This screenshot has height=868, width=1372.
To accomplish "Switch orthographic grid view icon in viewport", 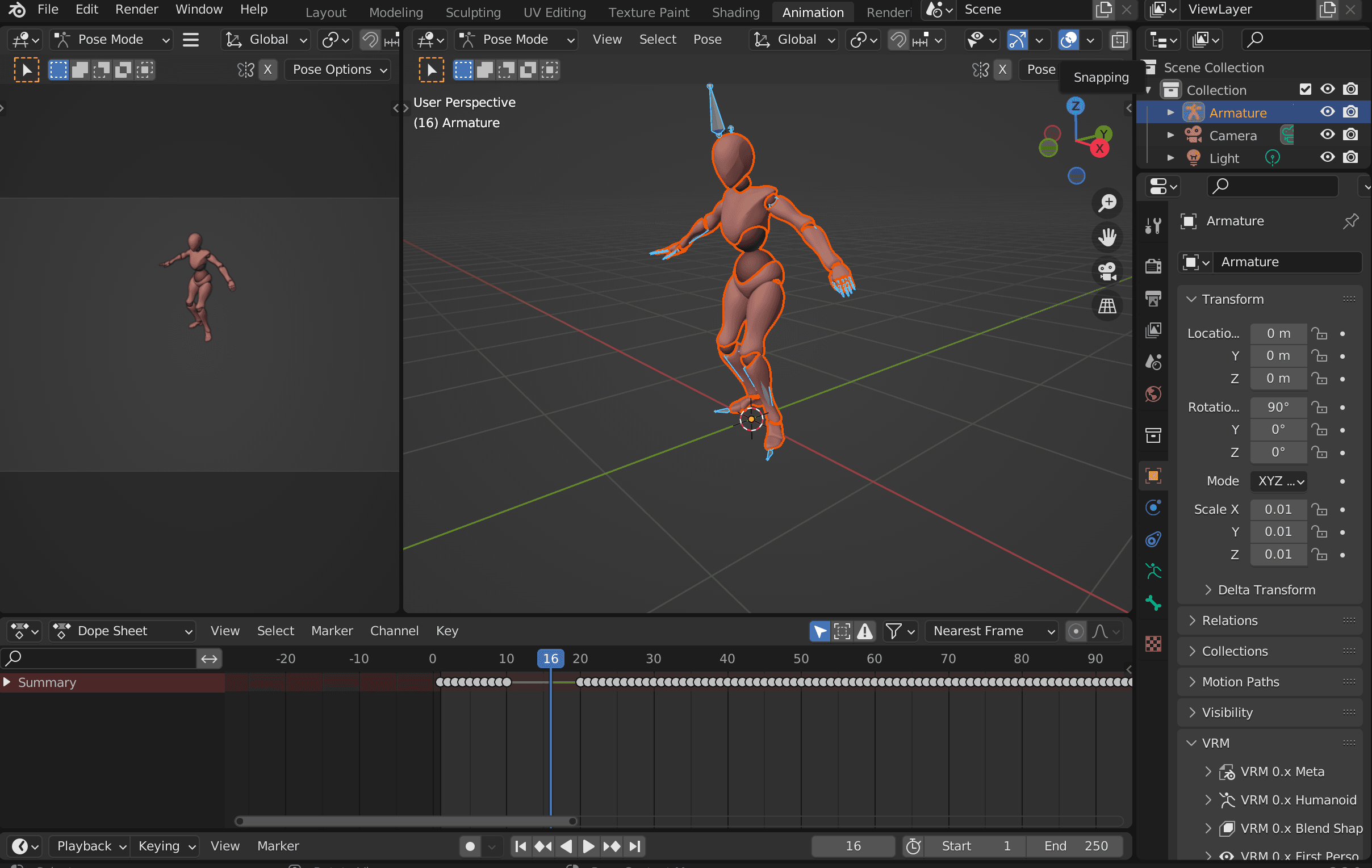I will [1107, 307].
